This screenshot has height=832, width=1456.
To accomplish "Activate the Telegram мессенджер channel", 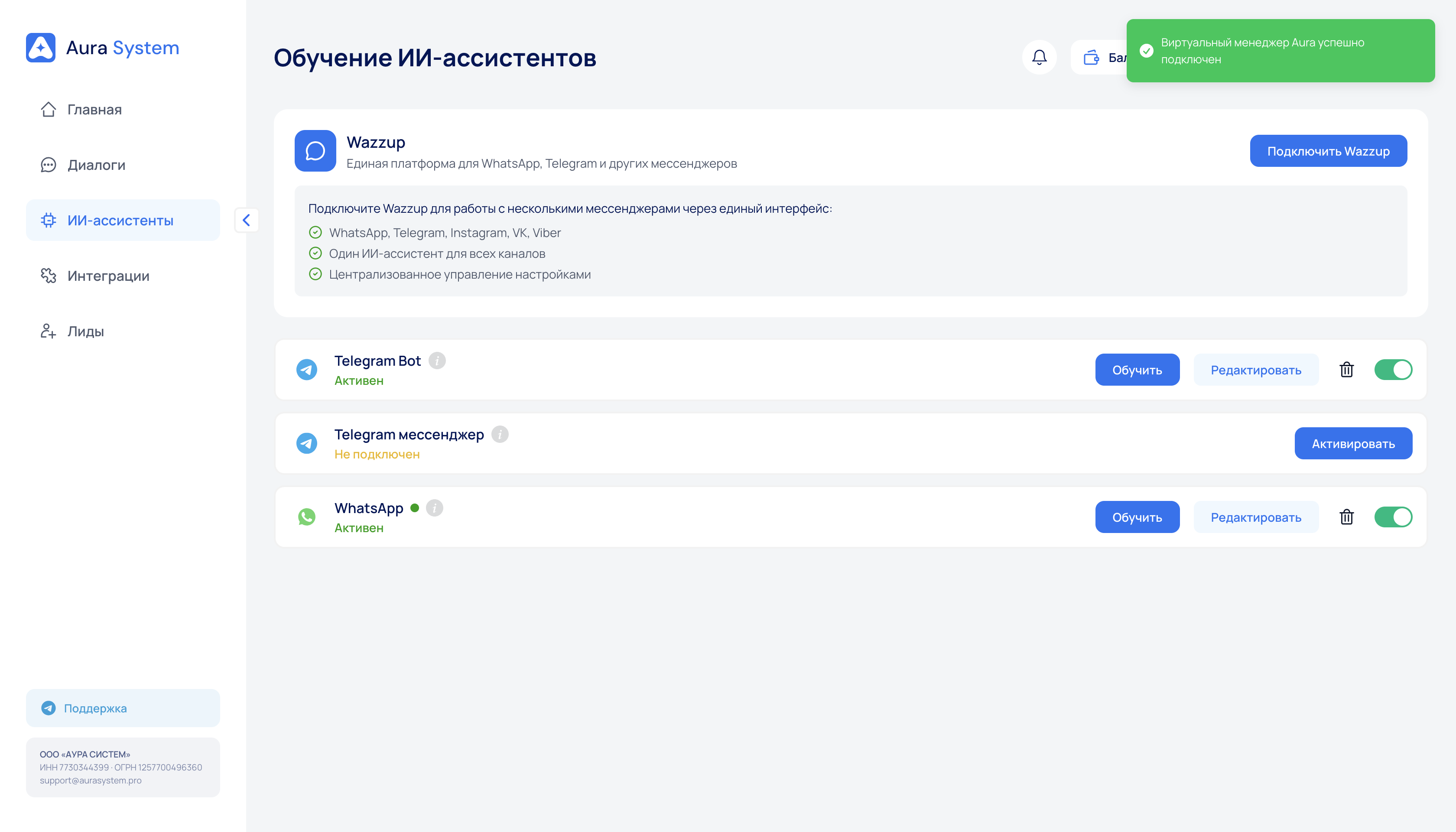I will [1352, 443].
